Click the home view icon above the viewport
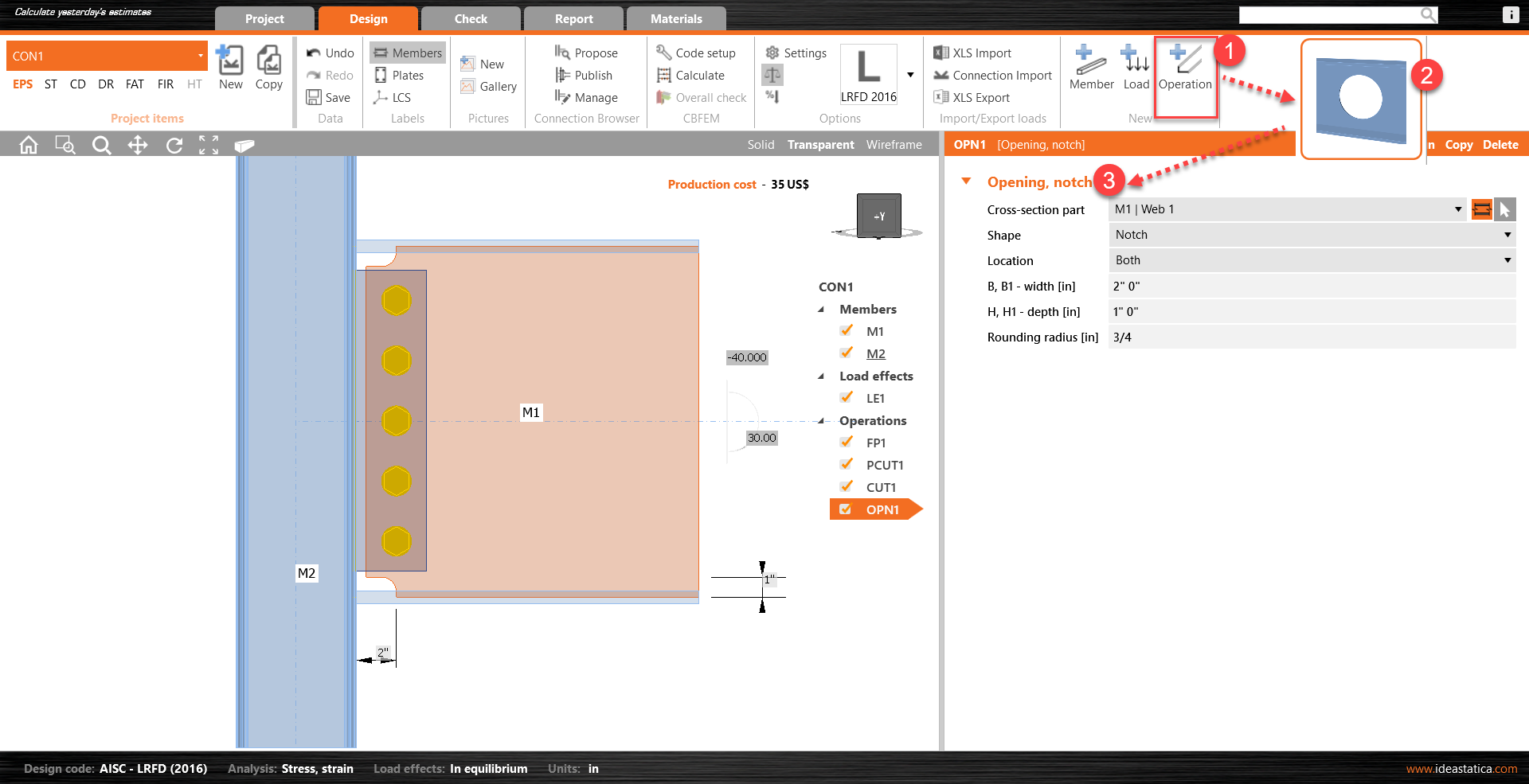 pos(29,144)
